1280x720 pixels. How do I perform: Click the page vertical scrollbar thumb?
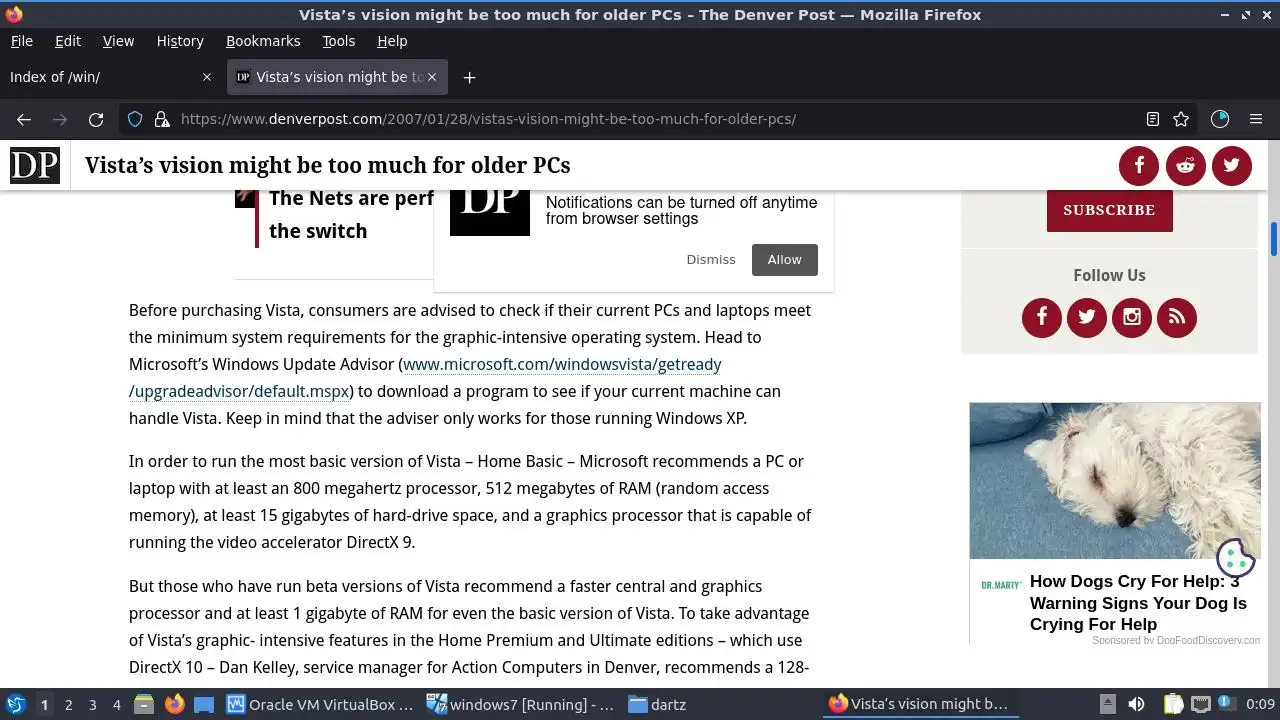(1274, 238)
